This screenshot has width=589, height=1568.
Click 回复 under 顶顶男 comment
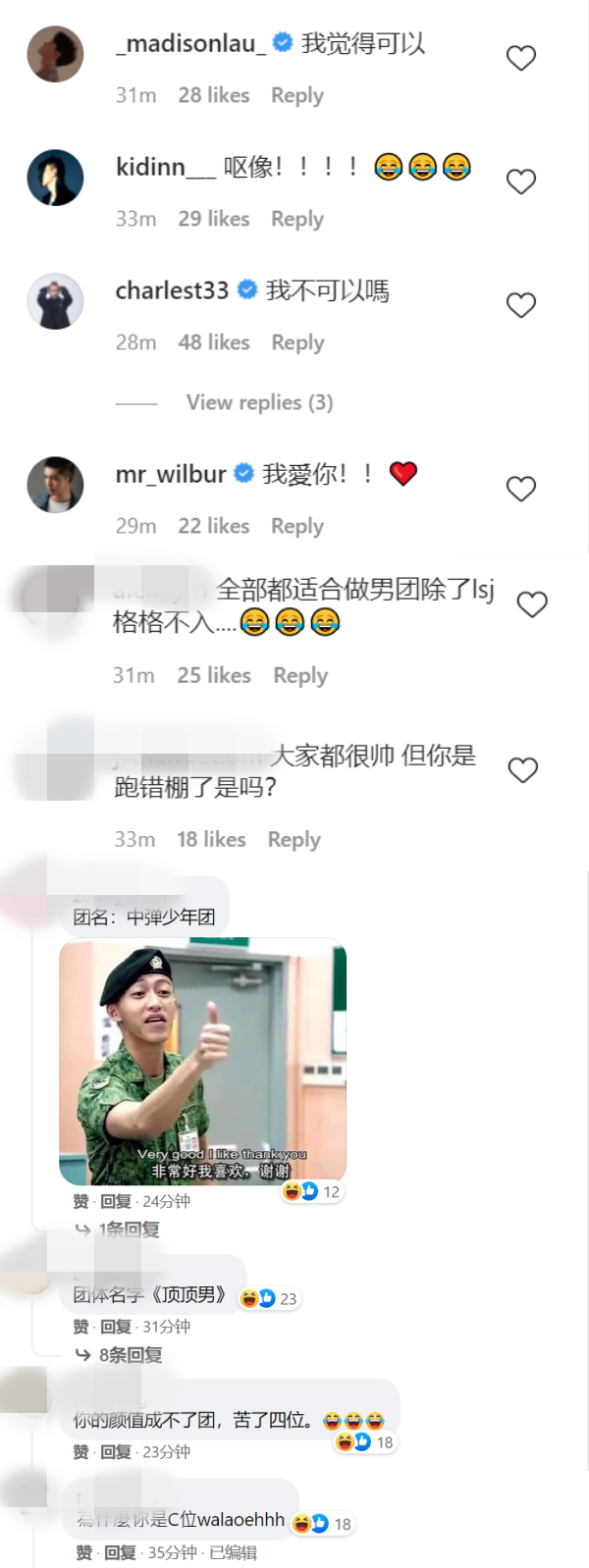pos(116,1327)
